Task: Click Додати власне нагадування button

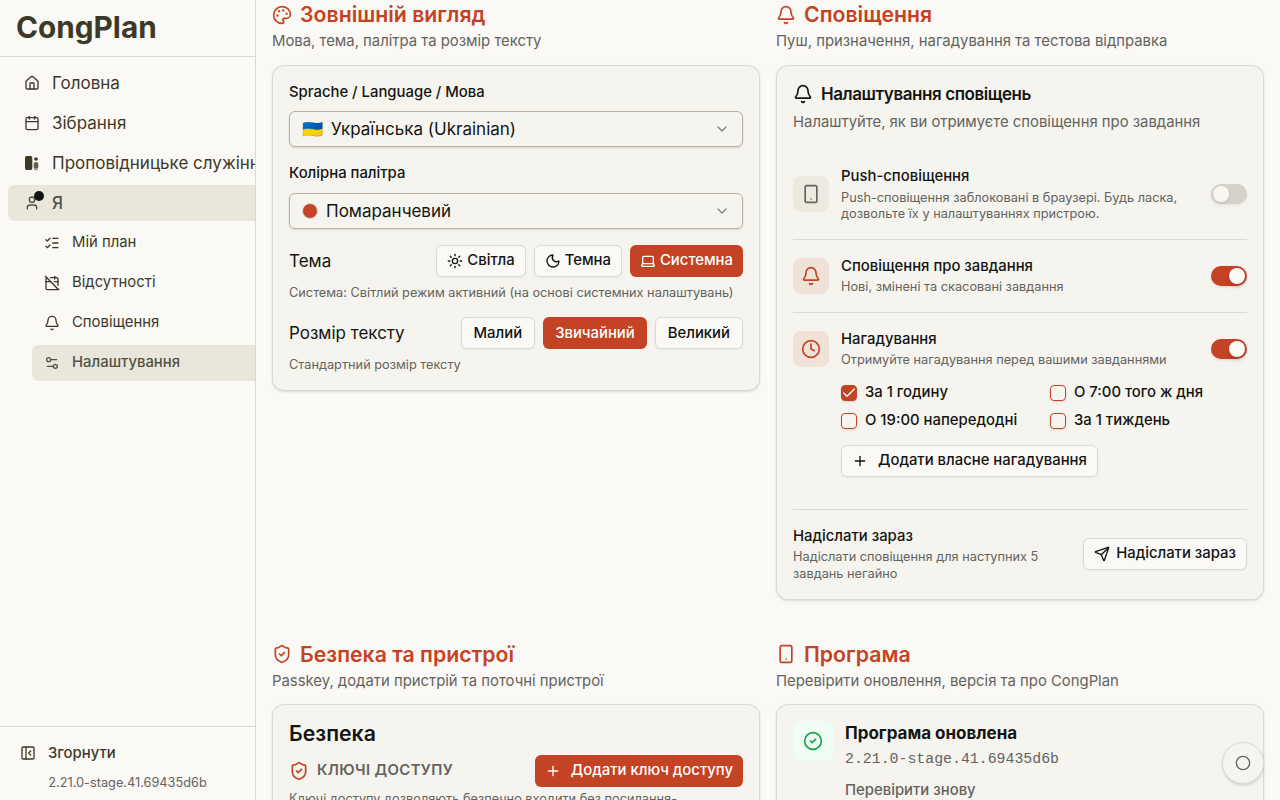Action: click(x=969, y=460)
